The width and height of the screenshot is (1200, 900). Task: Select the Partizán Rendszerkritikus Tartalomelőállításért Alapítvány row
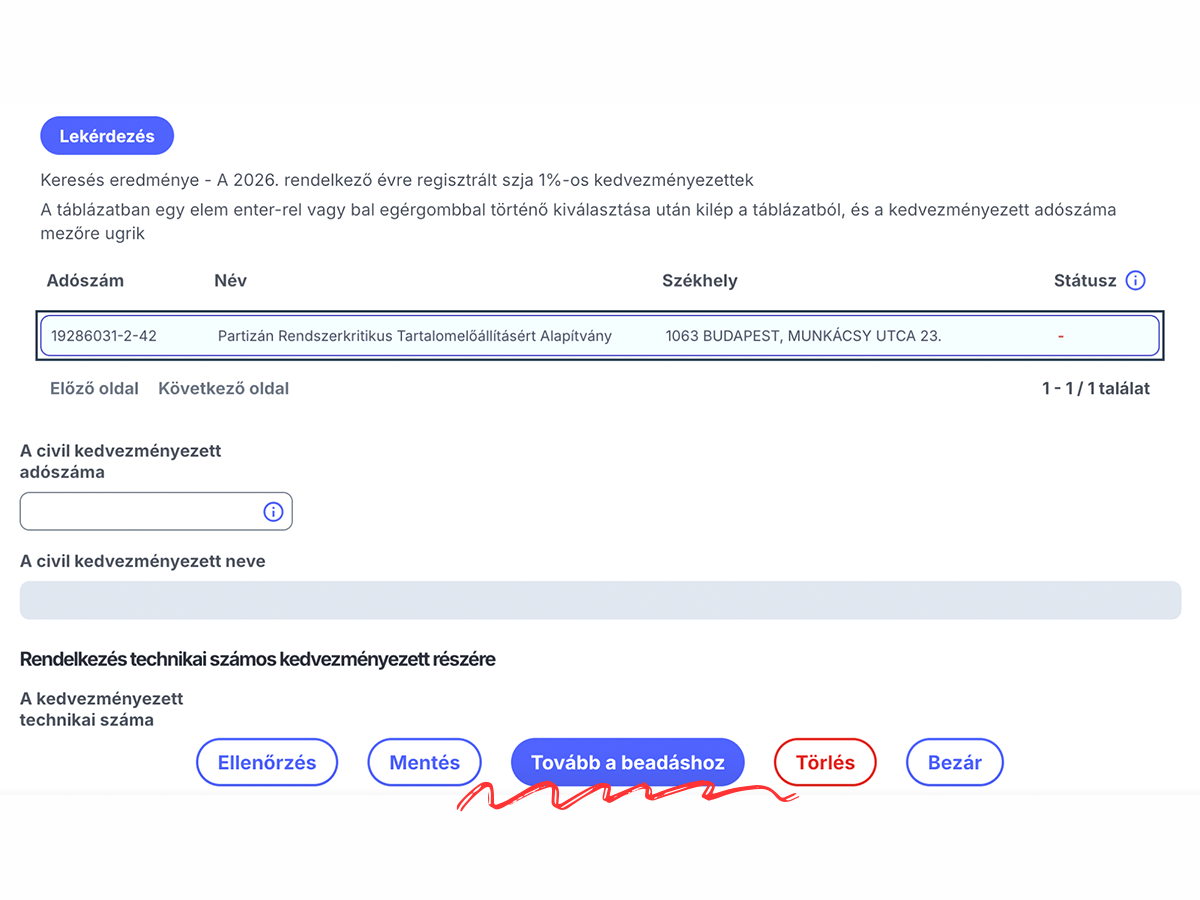click(414, 336)
